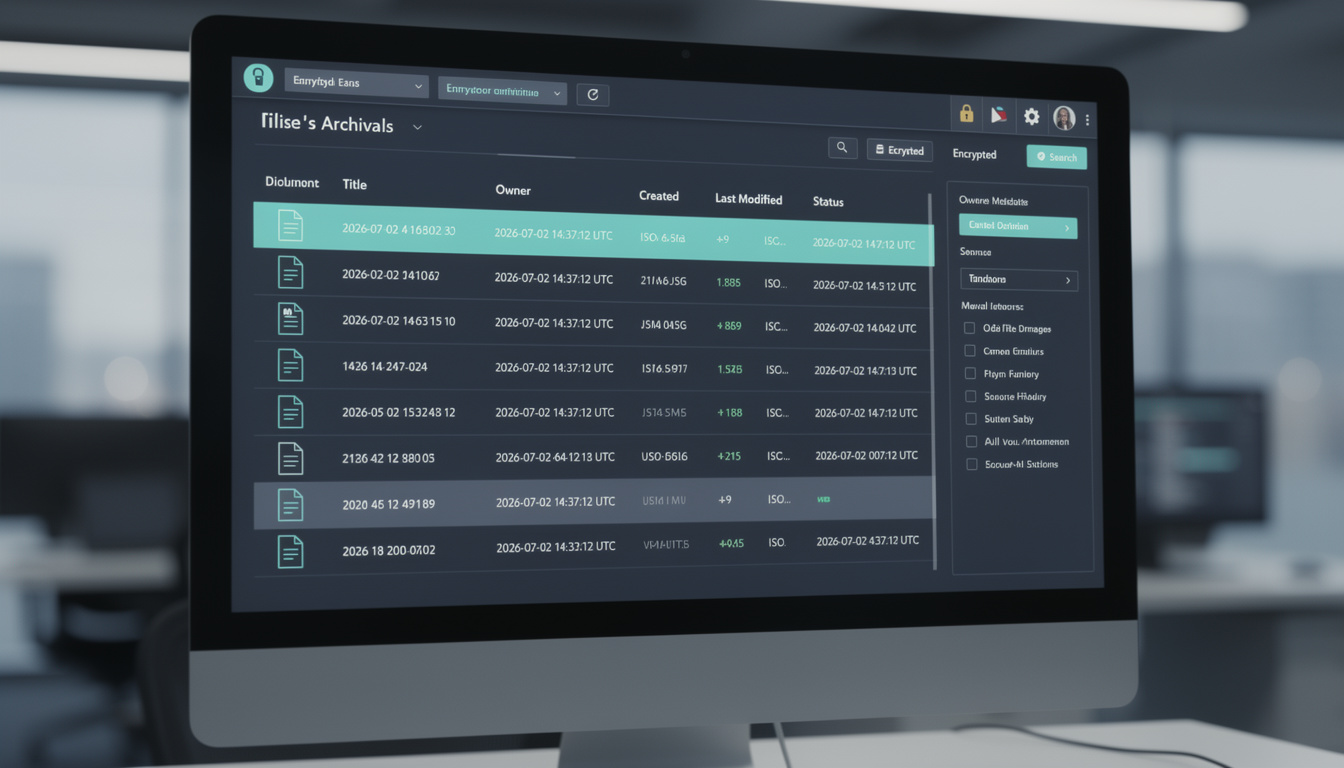Image resolution: width=1344 pixels, height=768 pixels.
Task: Click the table's vertical scrollbar
Action: 934,382
